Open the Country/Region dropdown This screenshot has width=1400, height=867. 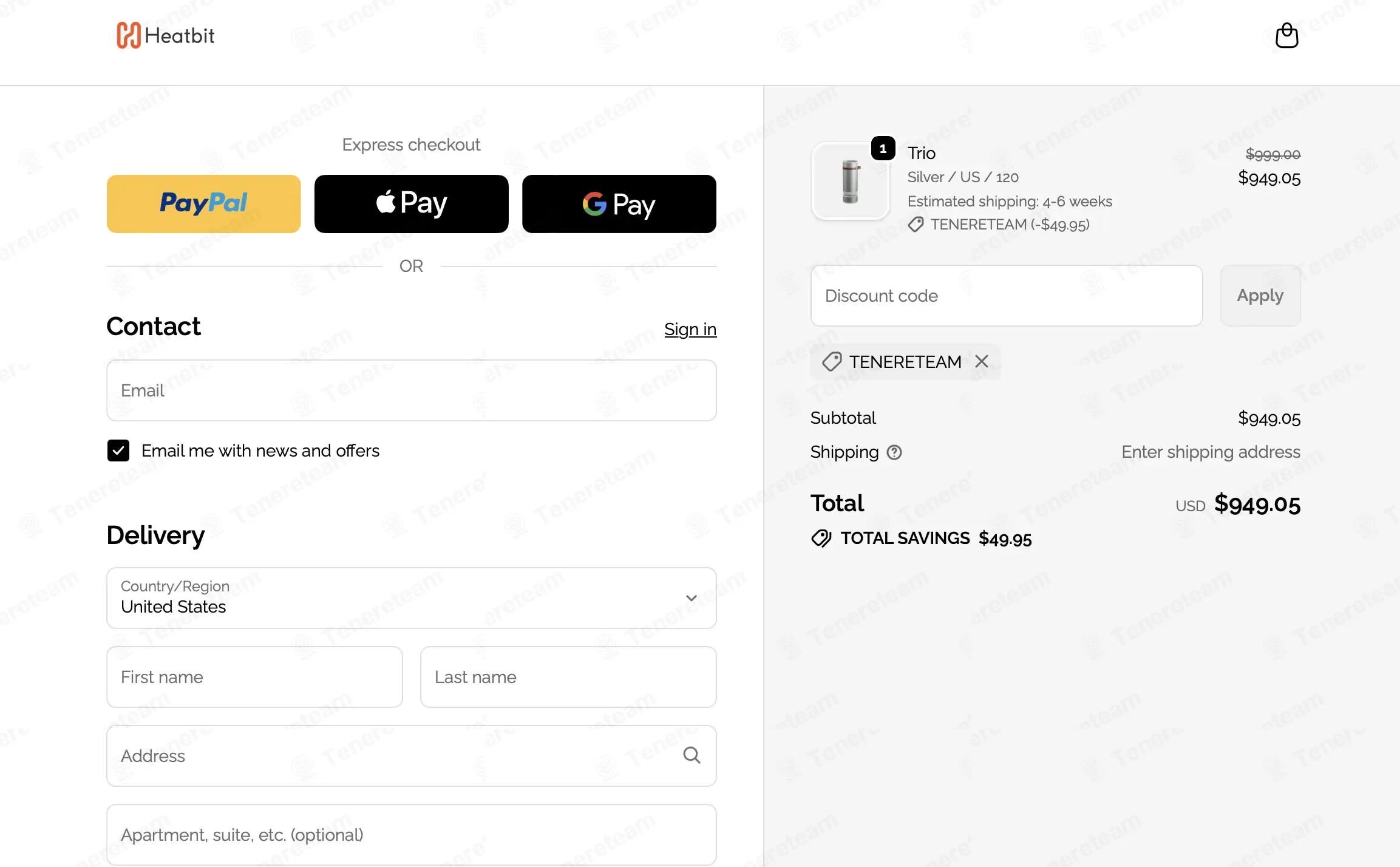[412, 598]
